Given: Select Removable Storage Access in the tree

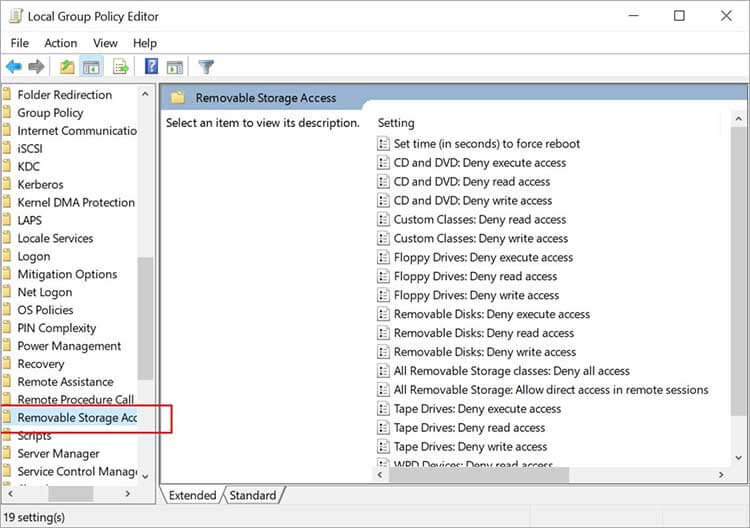Looking at the screenshot, I should (x=77, y=418).
